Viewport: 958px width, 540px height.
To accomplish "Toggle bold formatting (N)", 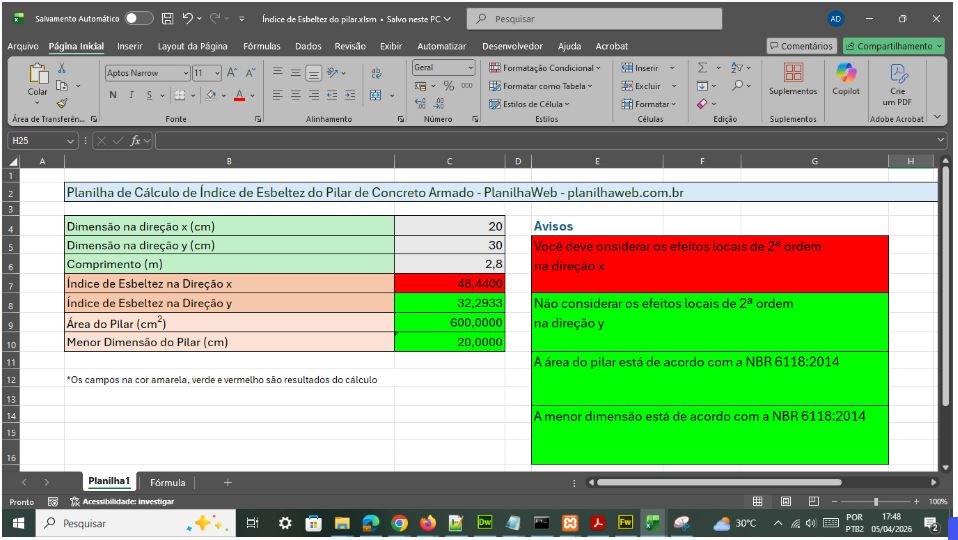I will (x=113, y=95).
